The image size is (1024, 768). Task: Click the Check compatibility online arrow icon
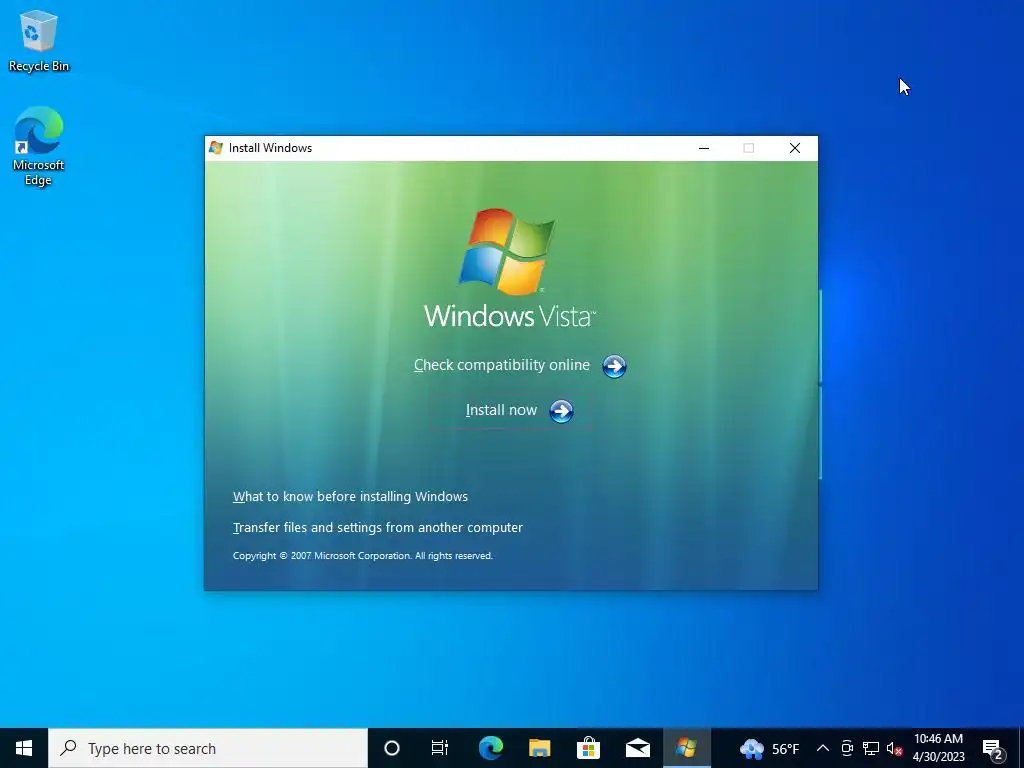pyautogui.click(x=614, y=366)
